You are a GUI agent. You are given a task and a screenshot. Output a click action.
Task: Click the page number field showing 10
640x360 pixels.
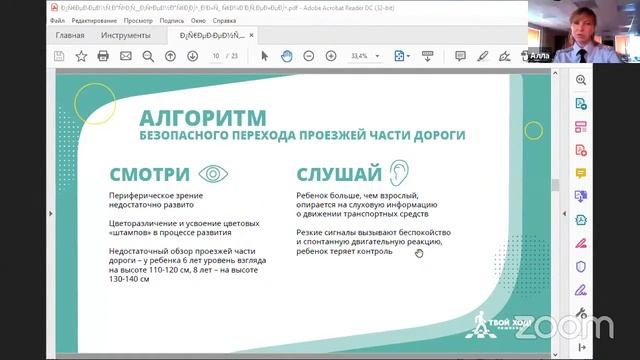[216, 56]
